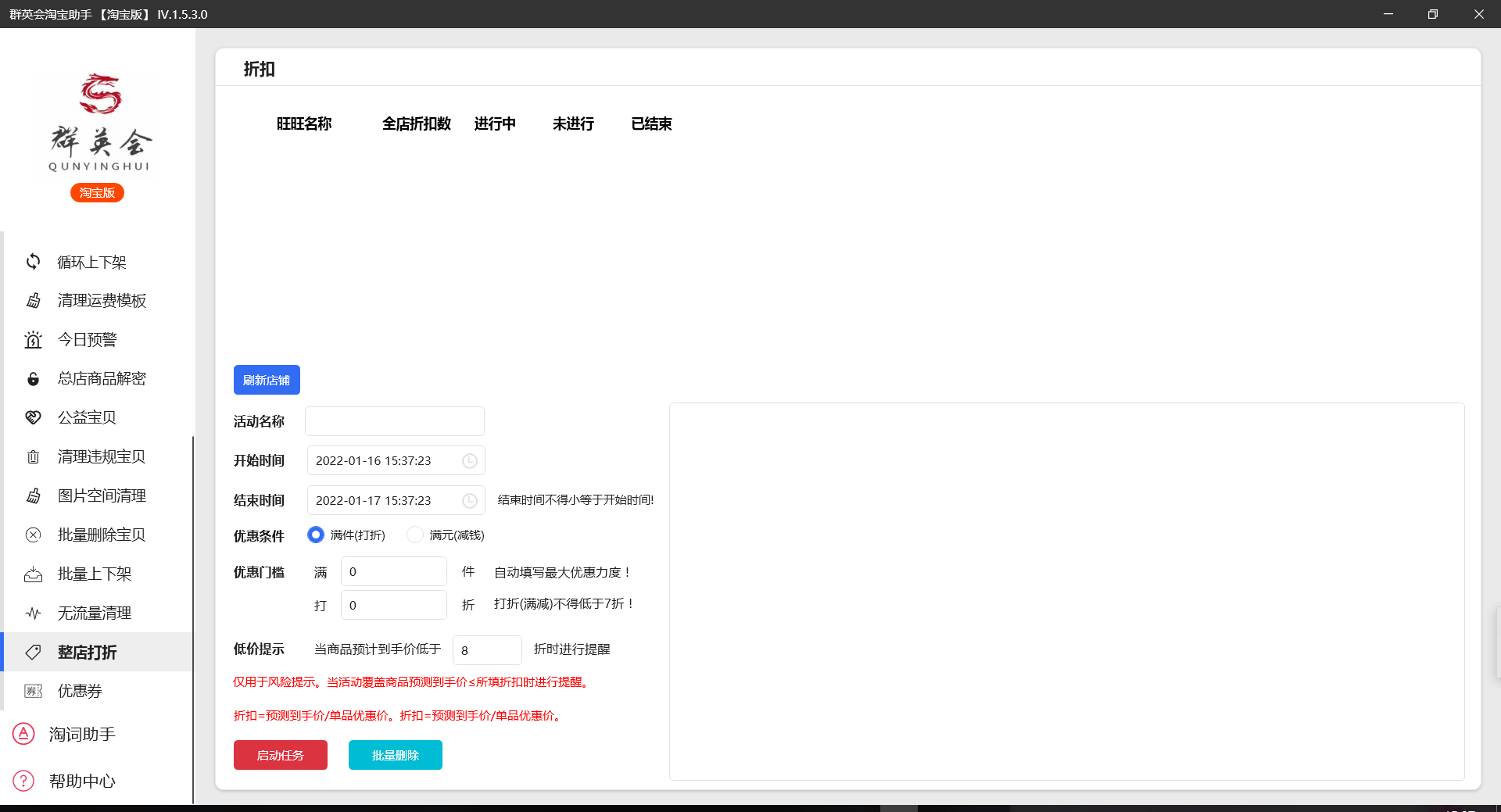Click the 优惠券 coupon icon
This screenshot has width=1501, height=812.
tap(33, 691)
